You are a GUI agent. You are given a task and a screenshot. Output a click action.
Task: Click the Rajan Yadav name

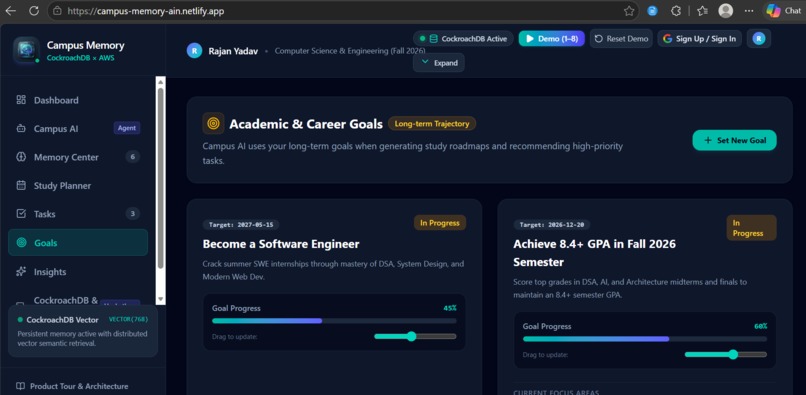(x=233, y=51)
